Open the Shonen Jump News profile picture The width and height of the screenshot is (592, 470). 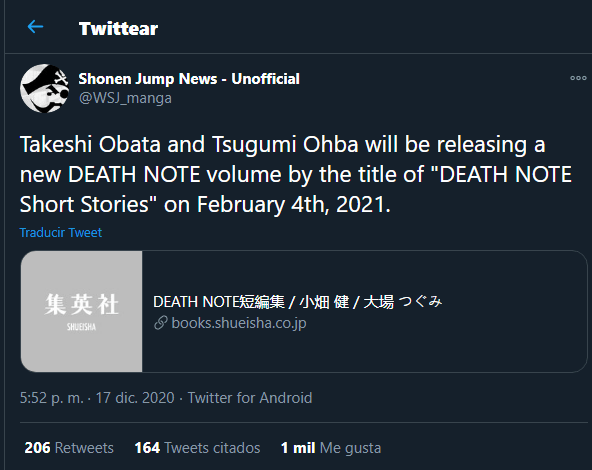tap(45, 88)
